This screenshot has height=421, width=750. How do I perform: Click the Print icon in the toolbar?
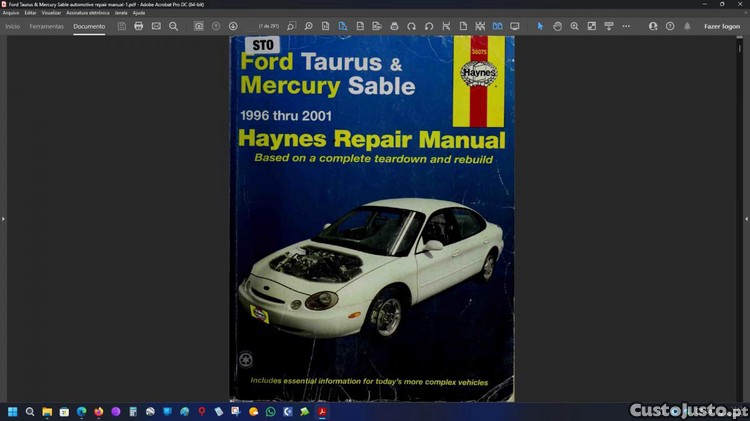138,26
